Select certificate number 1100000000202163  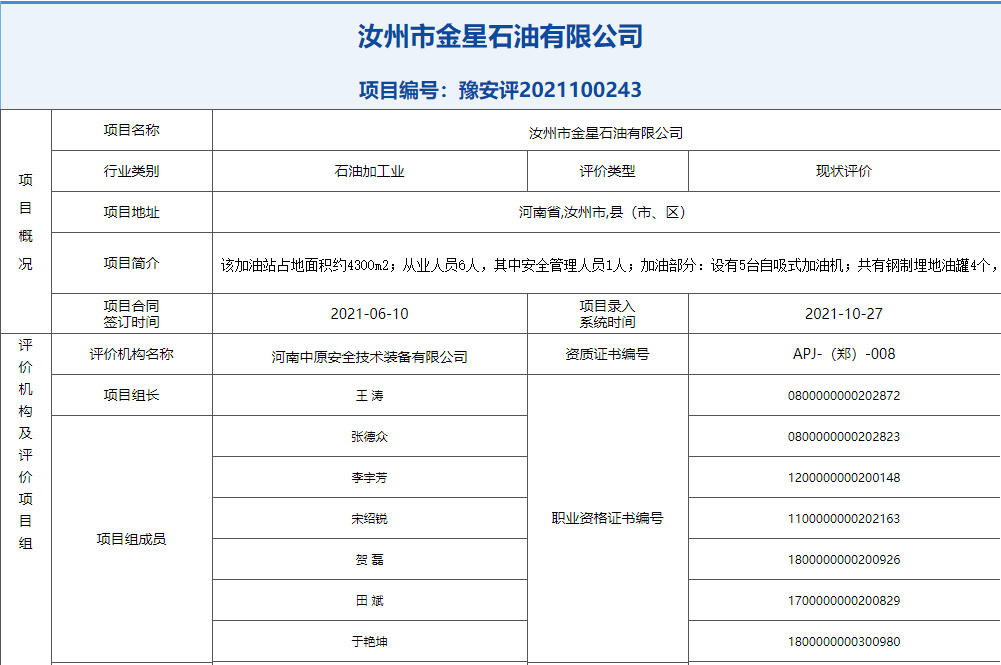pos(844,518)
